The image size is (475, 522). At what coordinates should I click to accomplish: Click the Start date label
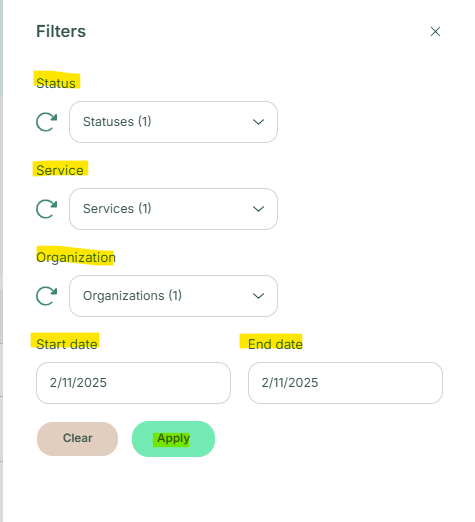pos(67,344)
